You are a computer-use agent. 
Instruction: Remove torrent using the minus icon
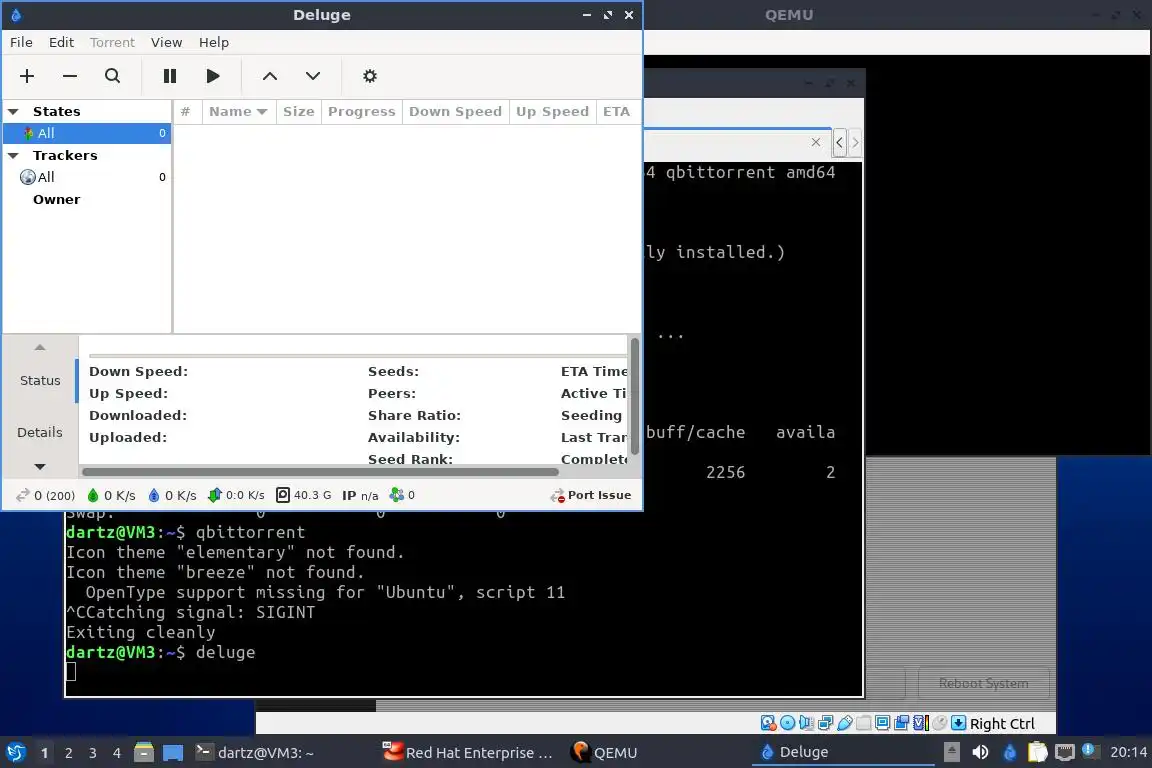coord(70,76)
